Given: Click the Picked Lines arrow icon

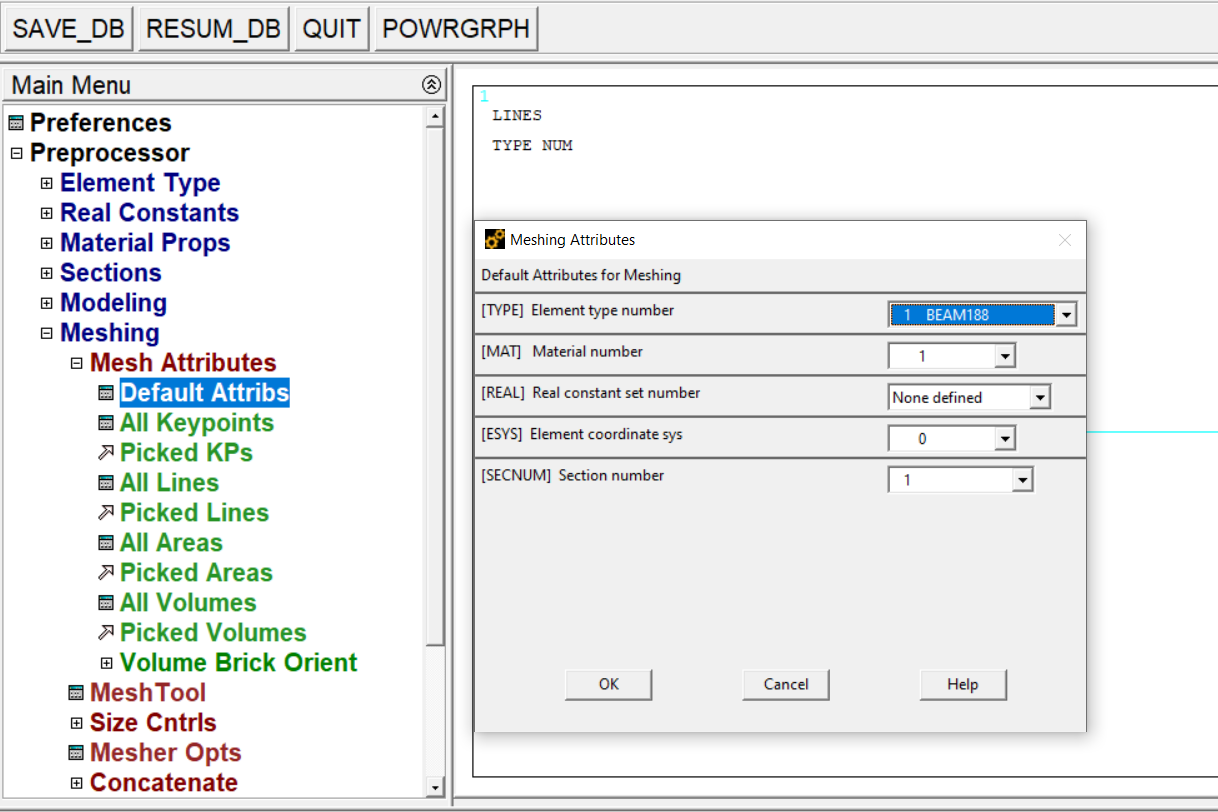Looking at the screenshot, I should 106,513.
